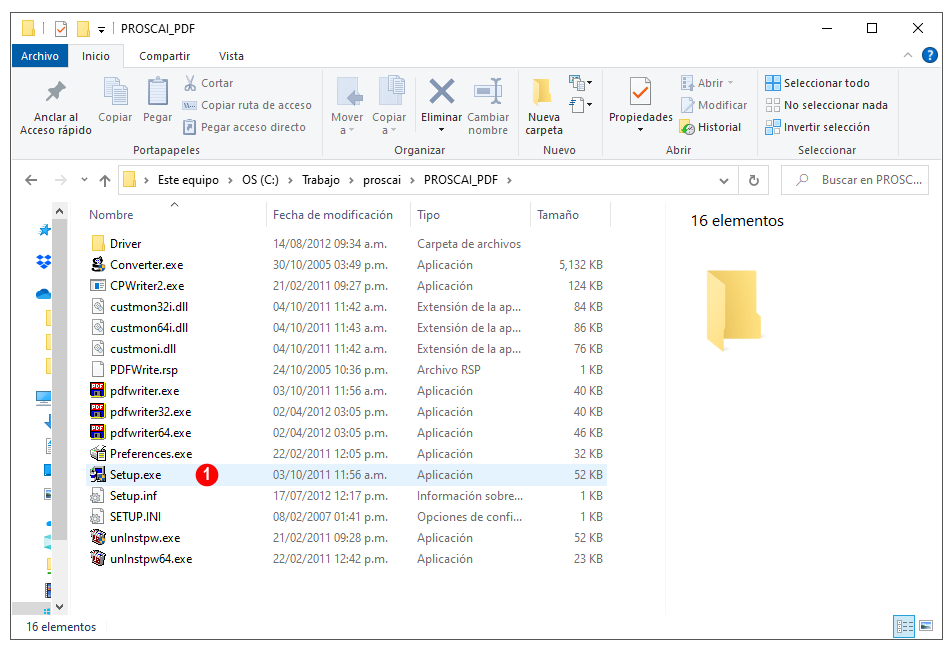Click the Quick access star in sidebar
Screen dimensions: 950x647
[44, 230]
